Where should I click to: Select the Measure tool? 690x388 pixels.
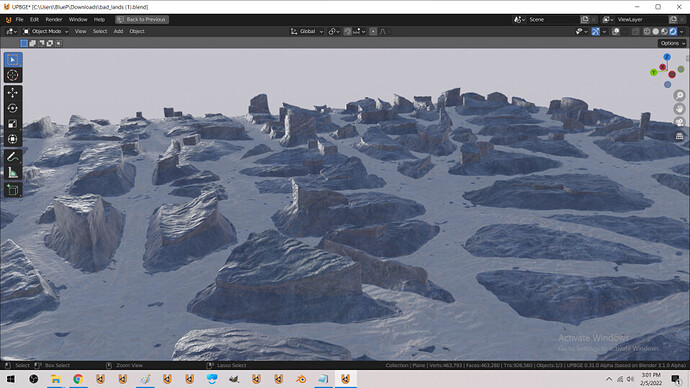point(12,172)
